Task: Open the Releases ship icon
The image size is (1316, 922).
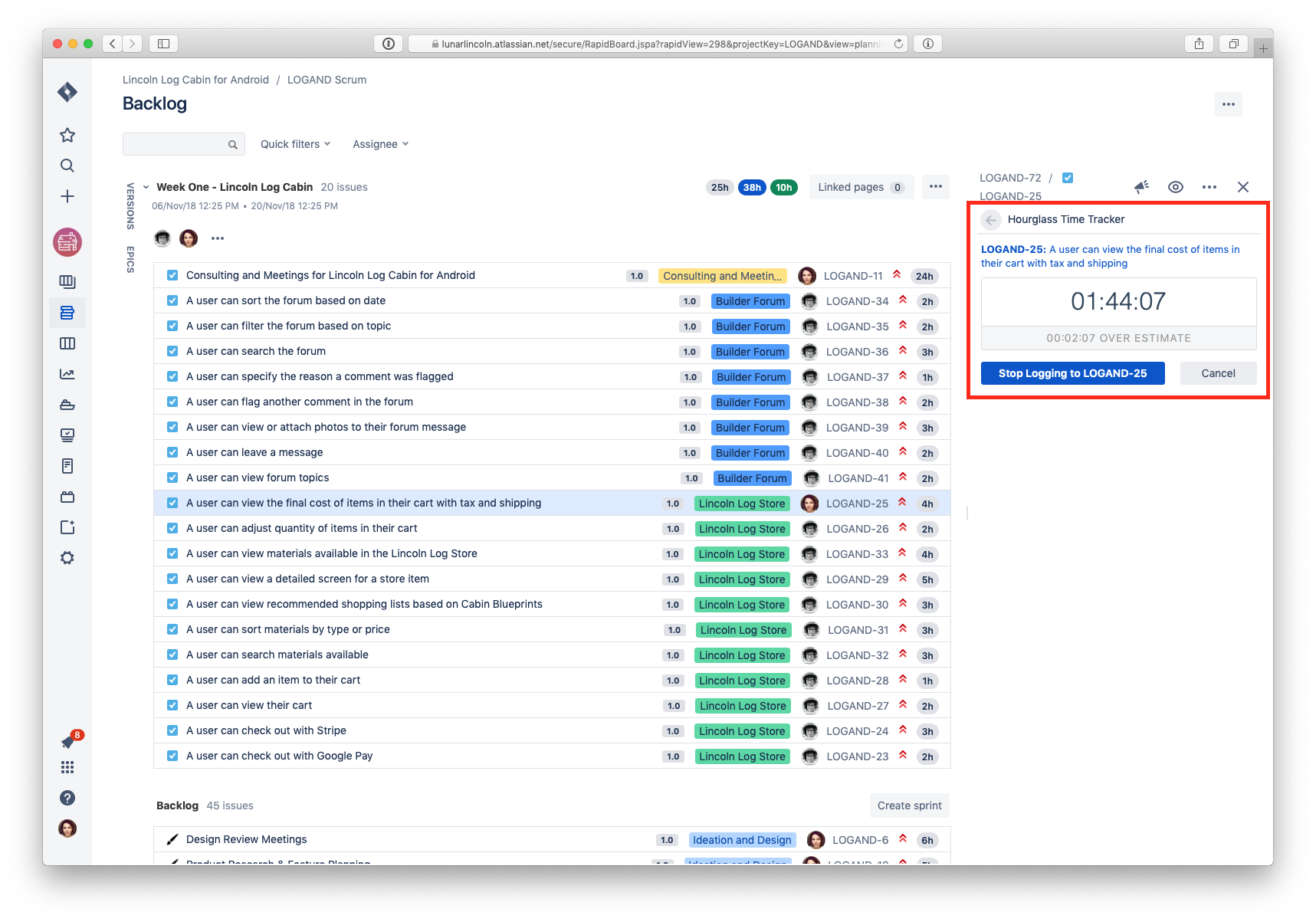Action: (x=67, y=405)
